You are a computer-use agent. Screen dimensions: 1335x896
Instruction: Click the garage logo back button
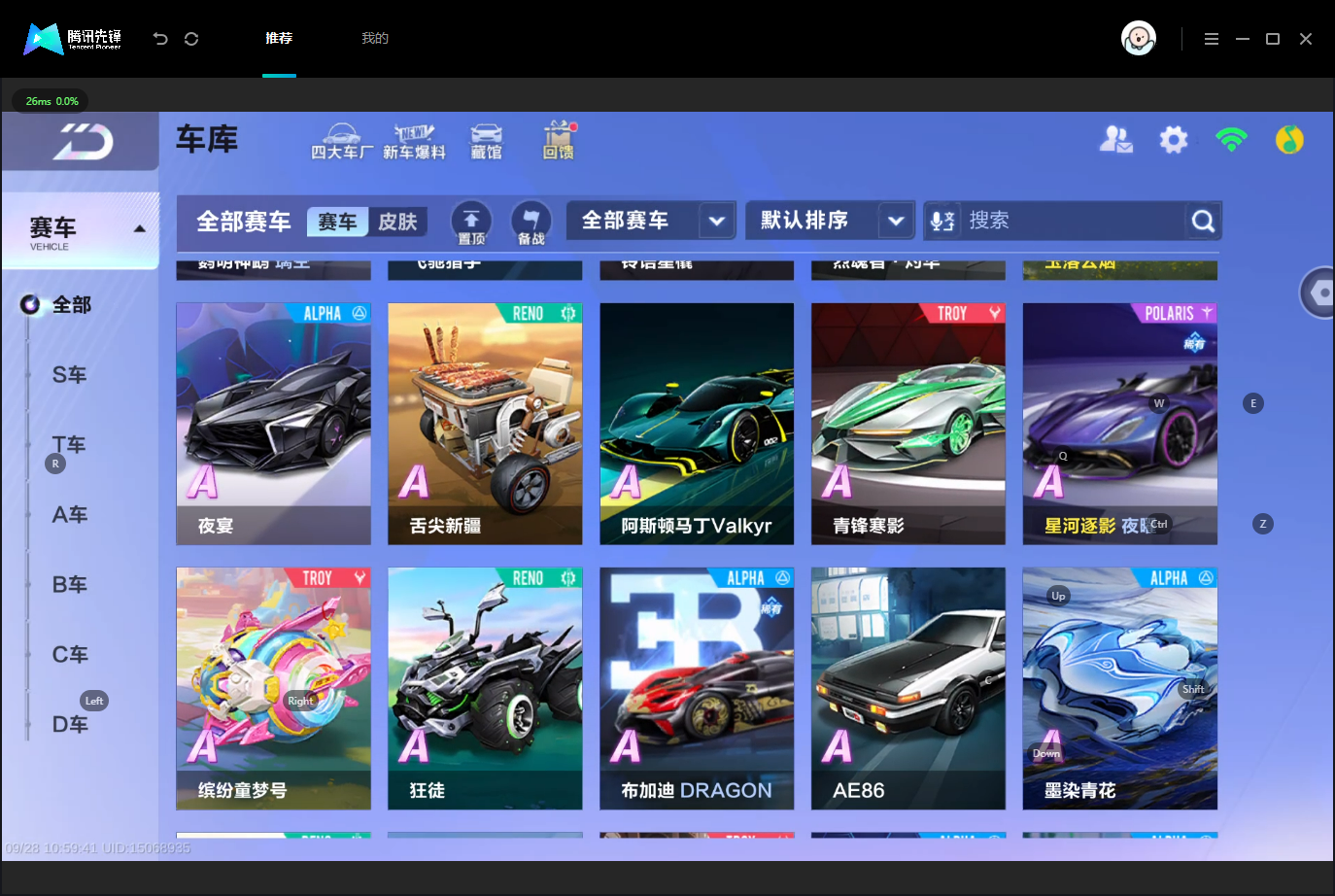coord(81,142)
